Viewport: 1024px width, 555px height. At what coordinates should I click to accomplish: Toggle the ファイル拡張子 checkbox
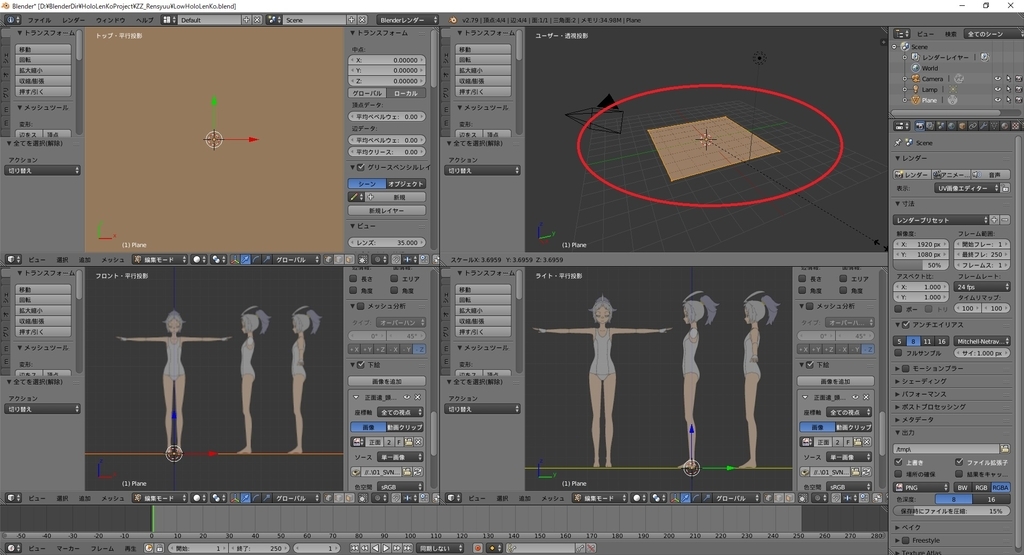pyautogui.click(x=959, y=462)
